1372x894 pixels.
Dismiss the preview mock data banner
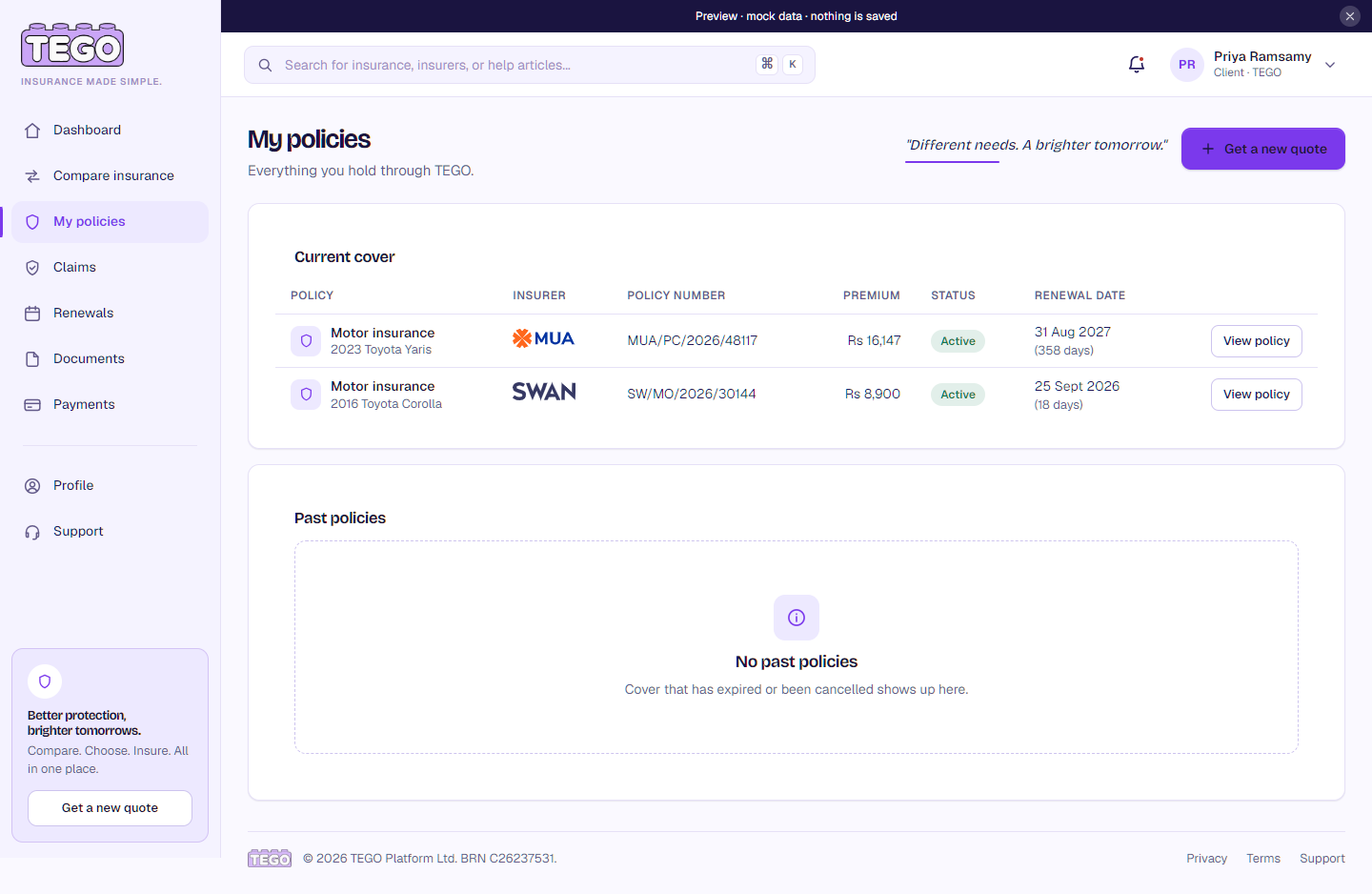point(1350,16)
